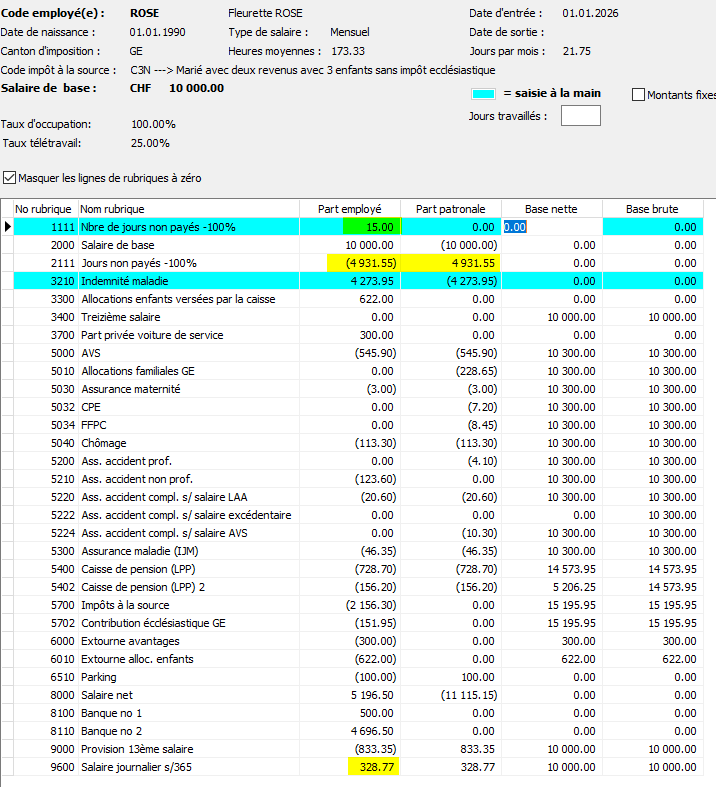Click the yellow 328.77 Salaire journalier cell
Viewport: 716px width, 787px height.
coord(374,766)
